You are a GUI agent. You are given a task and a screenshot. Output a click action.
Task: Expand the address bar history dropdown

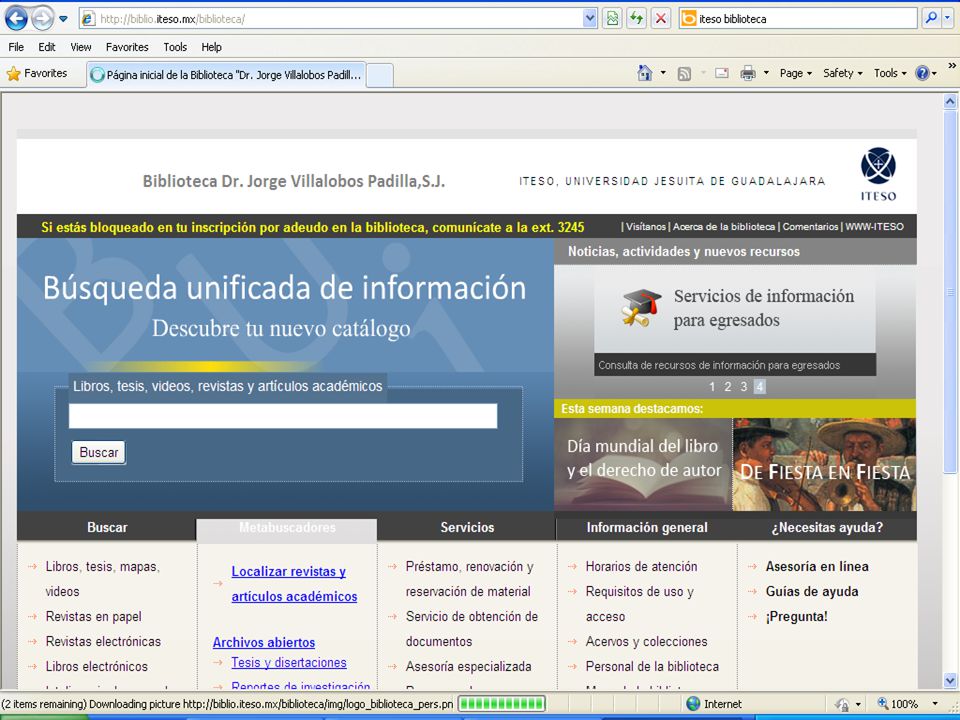590,19
